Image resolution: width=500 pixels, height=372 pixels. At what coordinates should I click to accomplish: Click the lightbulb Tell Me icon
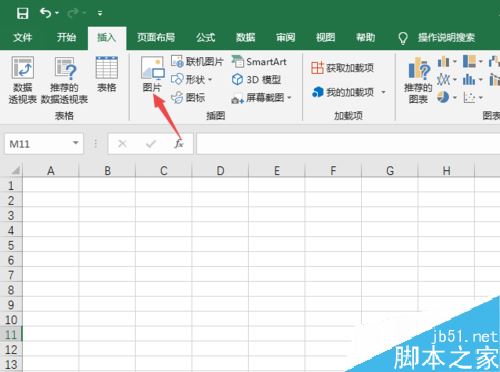pyautogui.click(x=403, y=38)
